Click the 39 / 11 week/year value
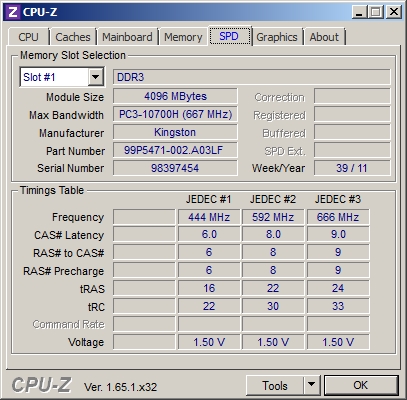Viewport: 407px width, 400px height. [352, 168]
